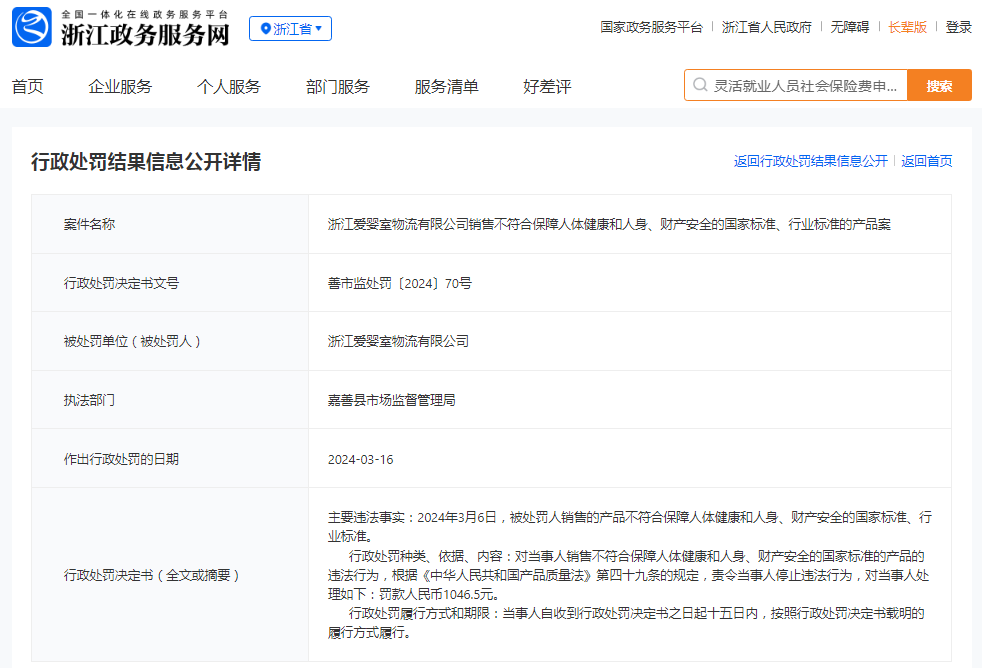This screenshot has width=982, height=668.
Task: Click the location pin icon beside 浙江省
Action: pos(266,29)
